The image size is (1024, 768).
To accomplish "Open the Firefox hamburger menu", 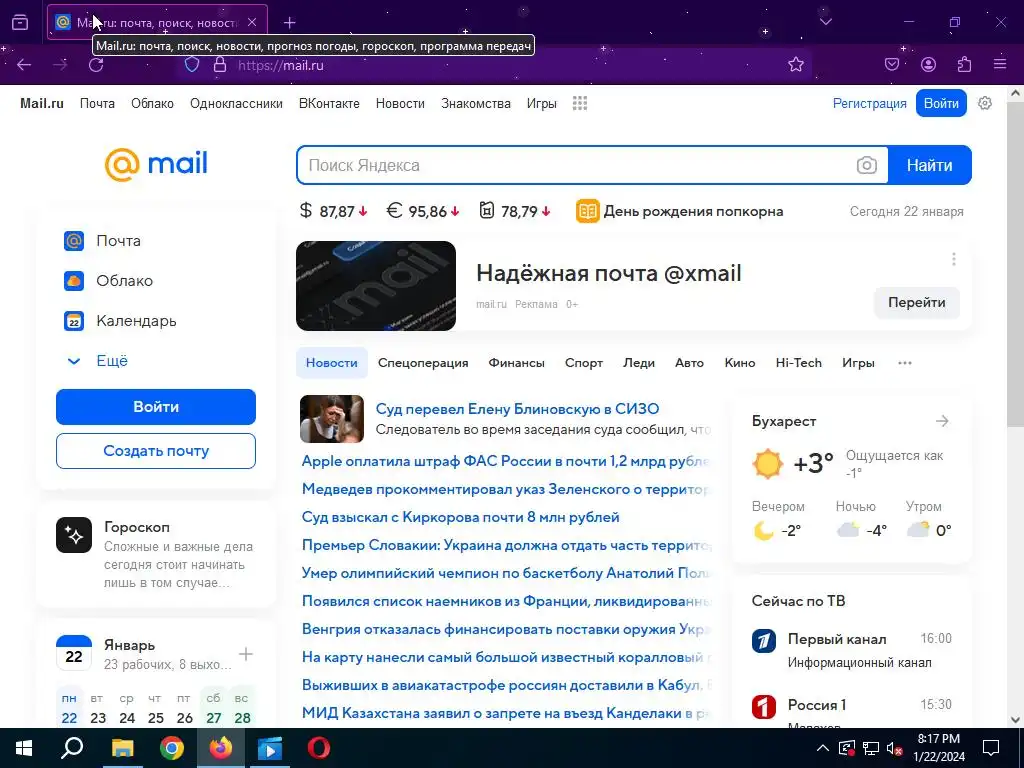I will pyautogui.click(x=1000, y=65).
